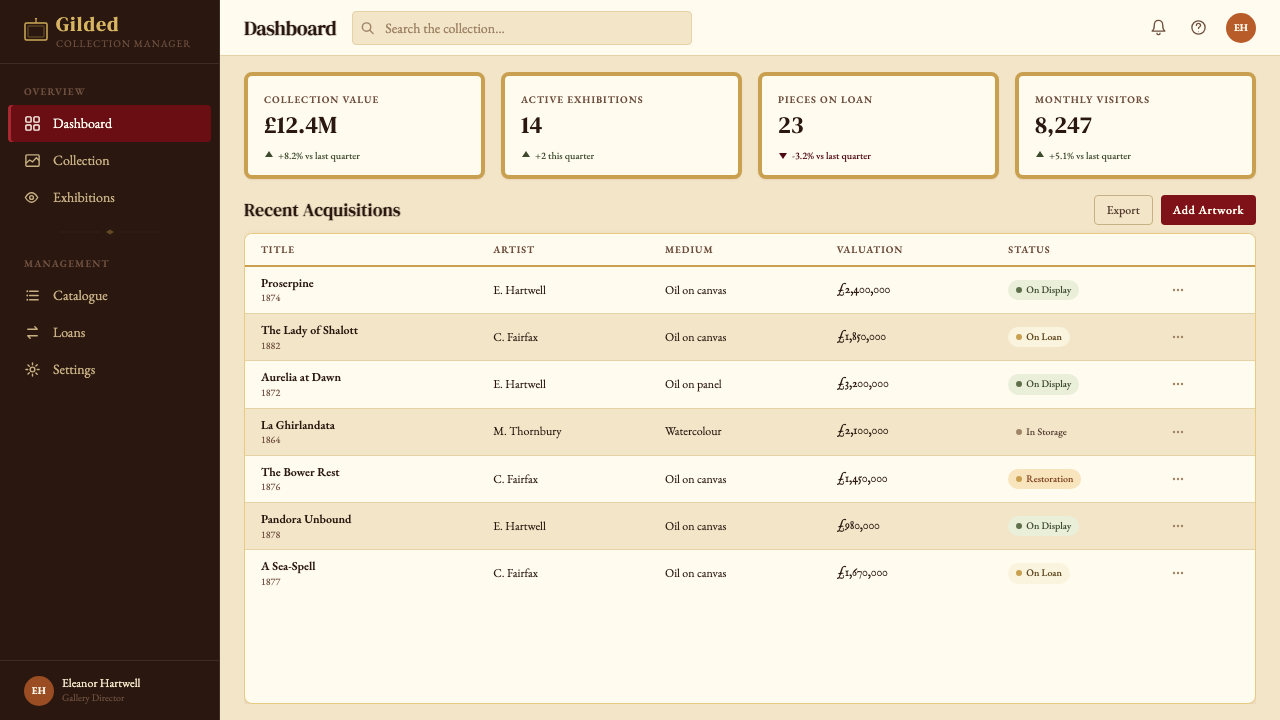Select the Aurelia at Dawn title
Viewport: 1280px width, 720px height.
point(301,377)
